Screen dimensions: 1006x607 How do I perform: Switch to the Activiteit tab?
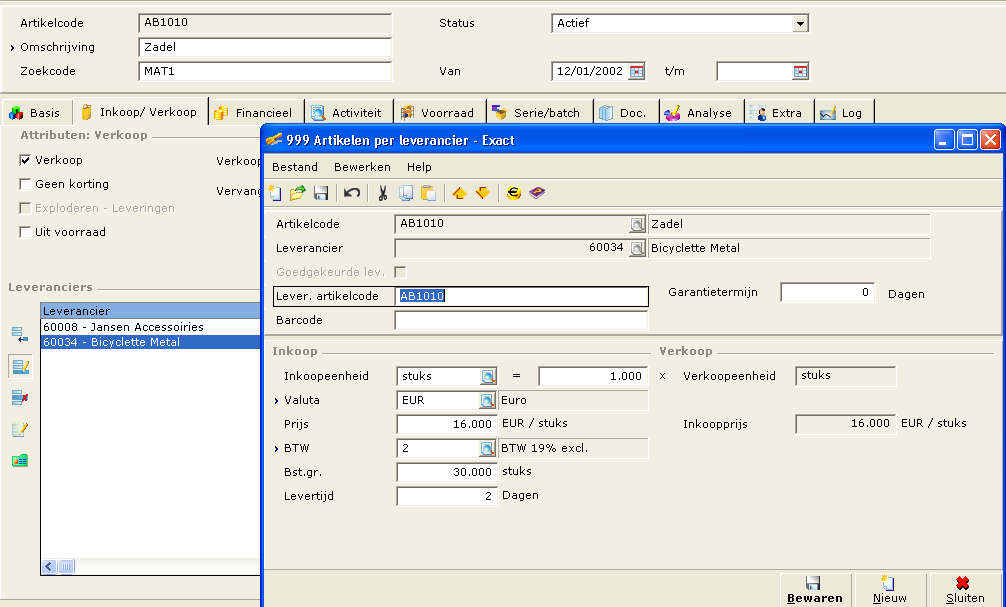pyautogui.click(x=347, y=112)
